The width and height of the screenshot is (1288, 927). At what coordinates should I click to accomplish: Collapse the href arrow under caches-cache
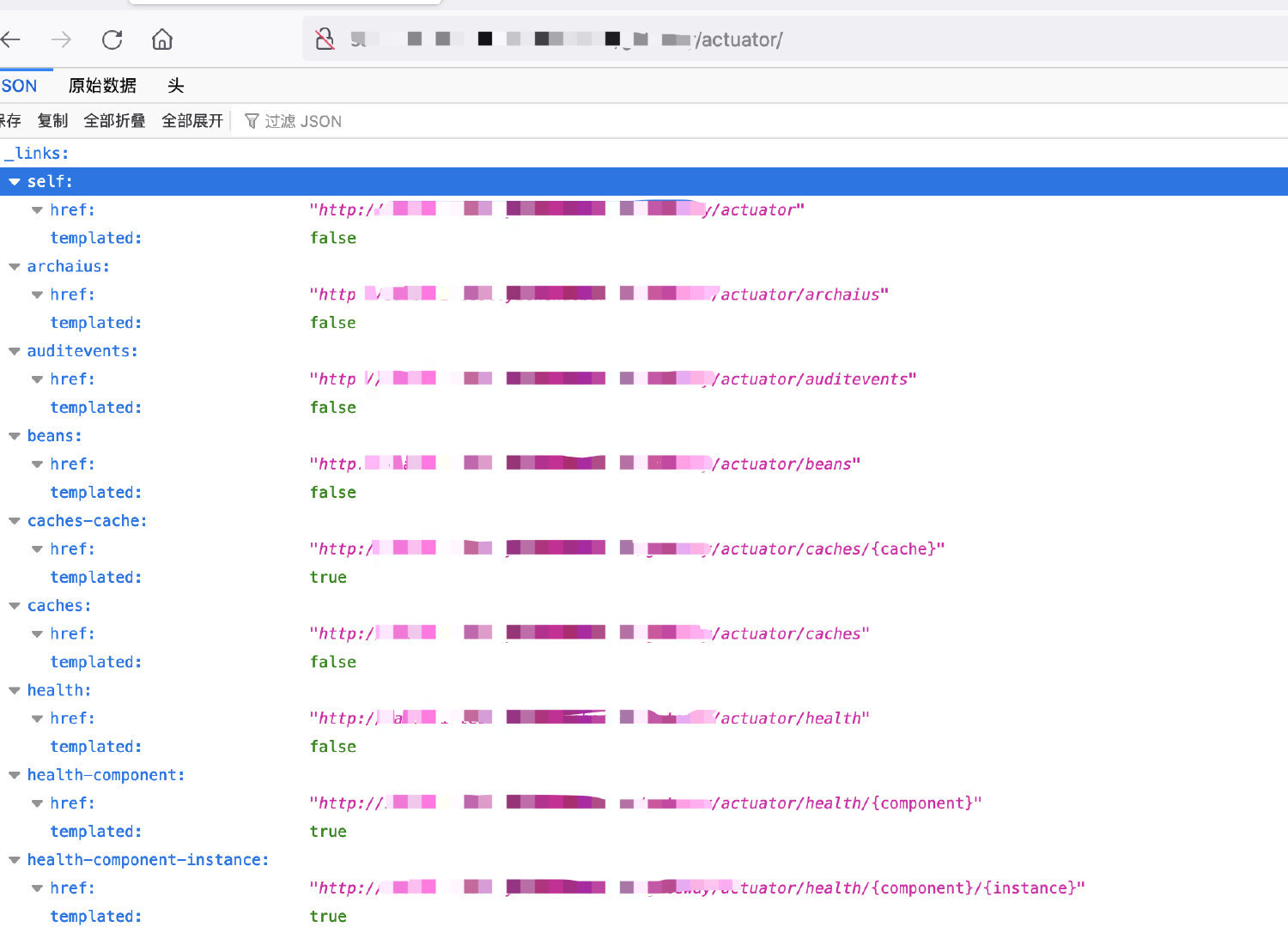click(37, 549)
